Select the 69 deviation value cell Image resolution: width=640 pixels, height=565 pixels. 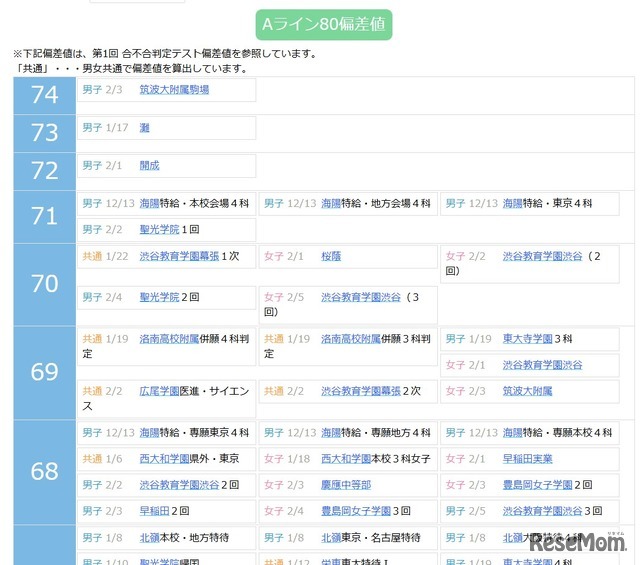tap(44, 372)
